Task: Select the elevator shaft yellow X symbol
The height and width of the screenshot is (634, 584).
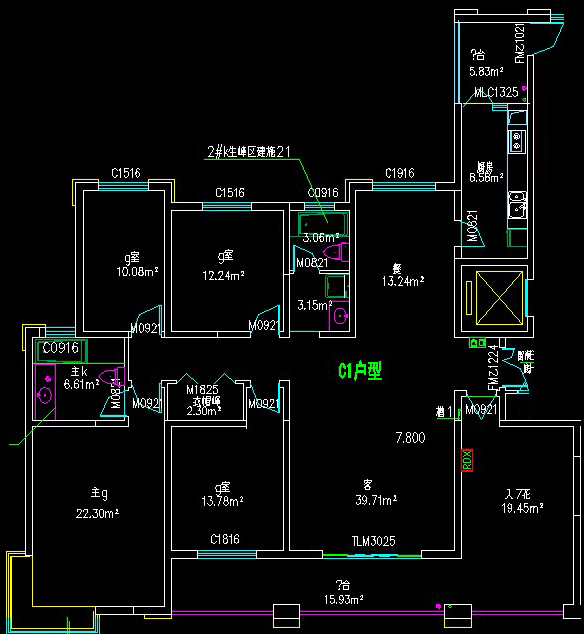Action: click(499, 298)
